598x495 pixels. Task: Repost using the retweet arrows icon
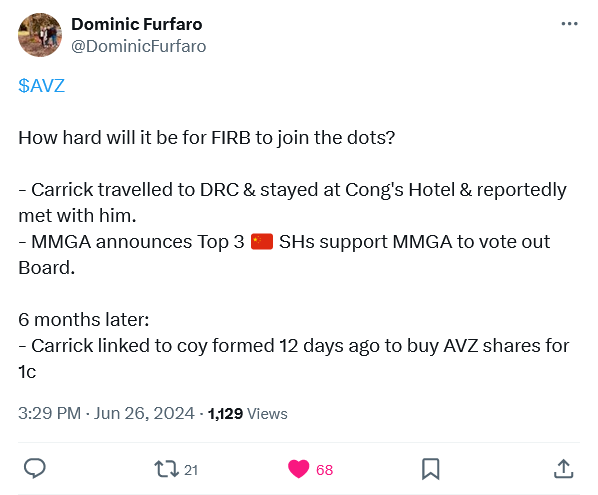tap(166, 469)
